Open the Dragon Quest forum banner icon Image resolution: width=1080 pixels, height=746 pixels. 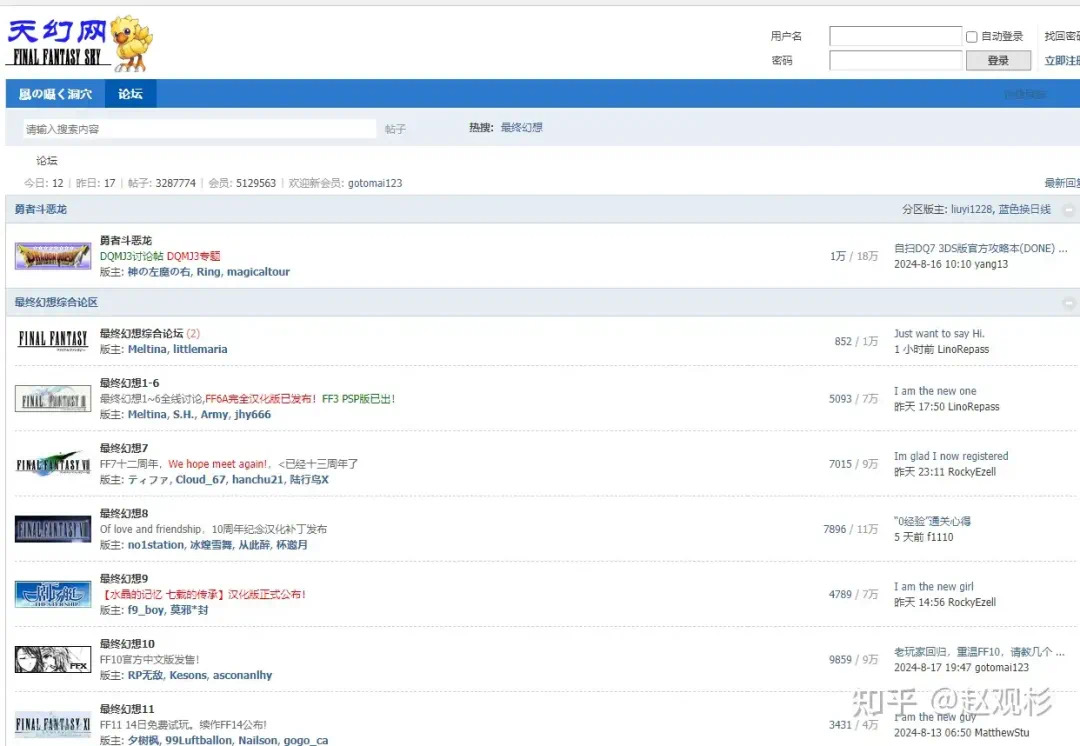tap(53, 256)
